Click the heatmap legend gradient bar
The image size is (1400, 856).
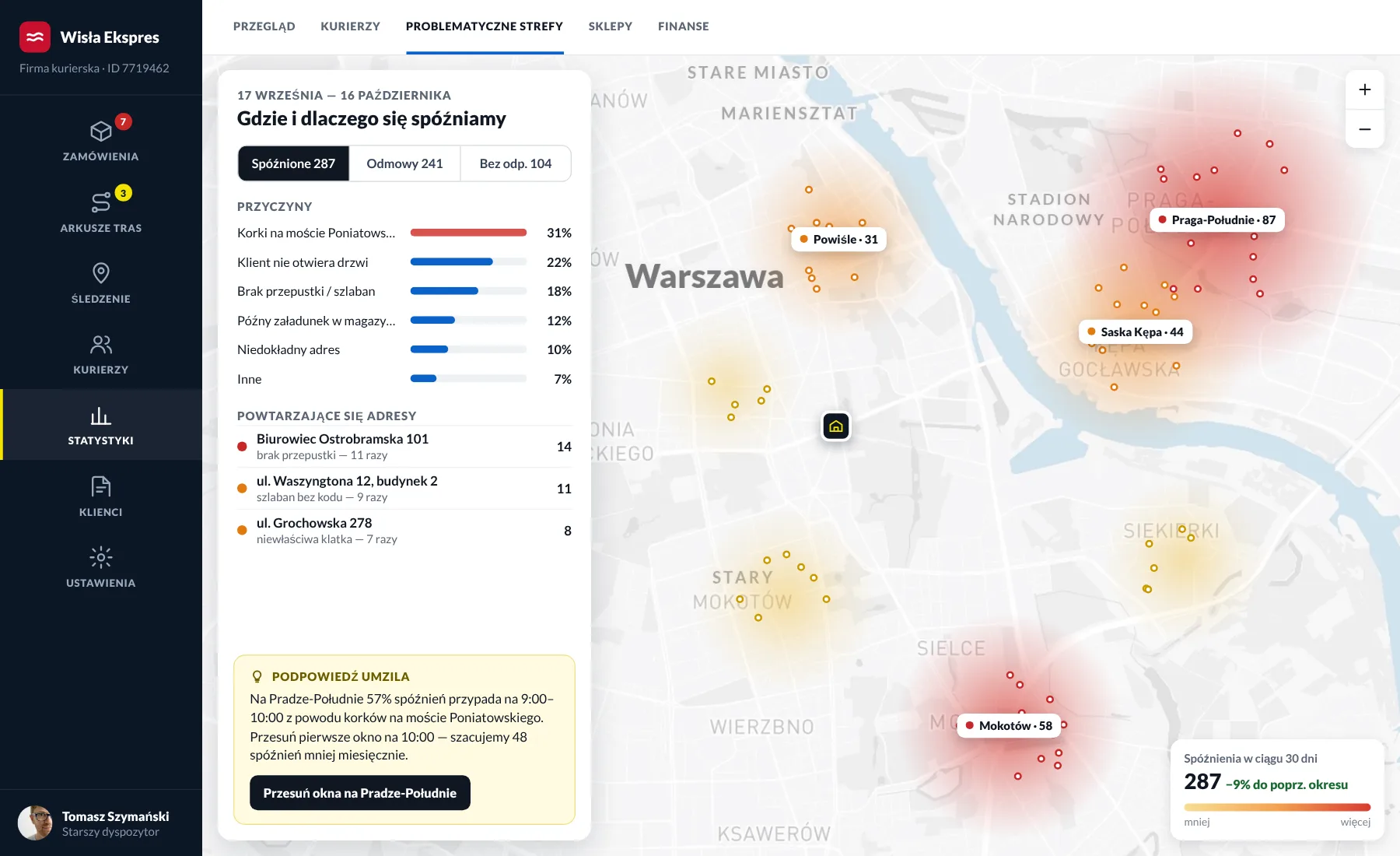pos(1277,807)
